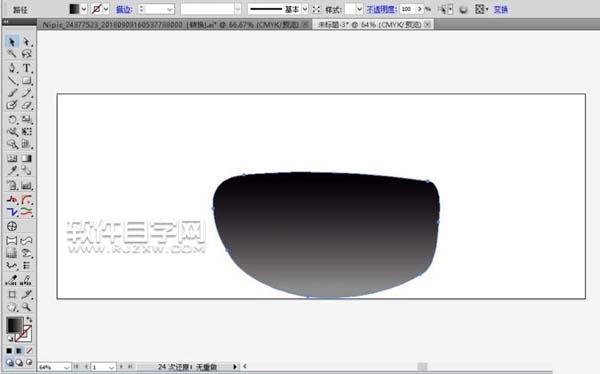The width and height of the screenshot is (600, 374).
Task: Set paint mode to None
Action: point(29,350)
